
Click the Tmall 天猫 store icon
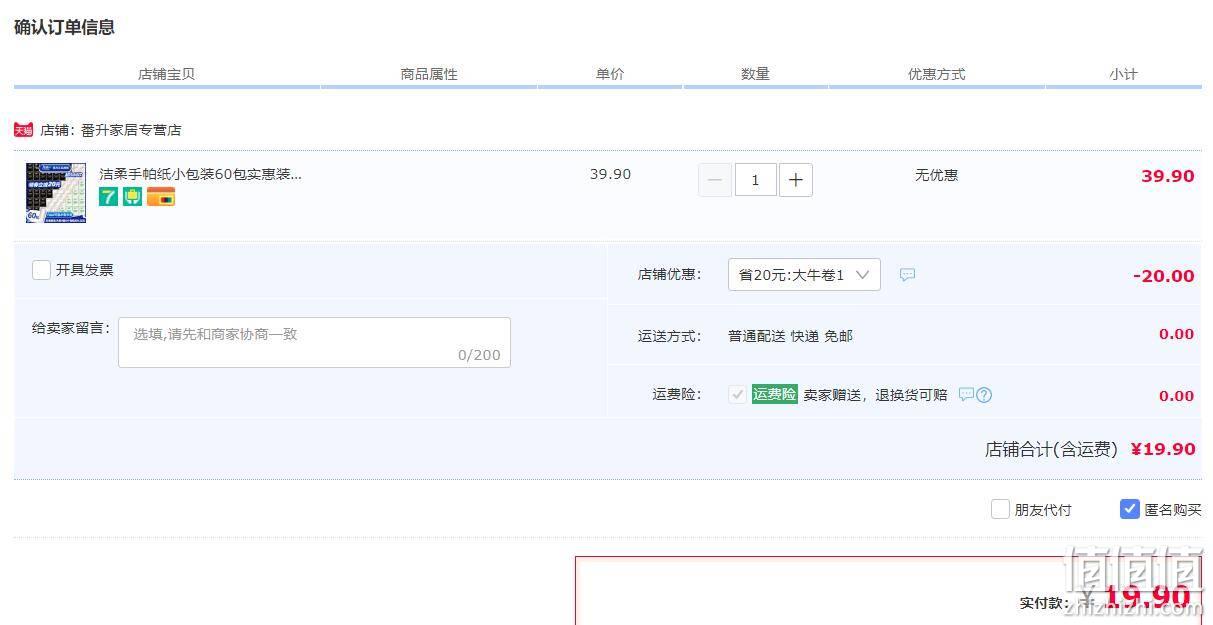tap(23, 130)
